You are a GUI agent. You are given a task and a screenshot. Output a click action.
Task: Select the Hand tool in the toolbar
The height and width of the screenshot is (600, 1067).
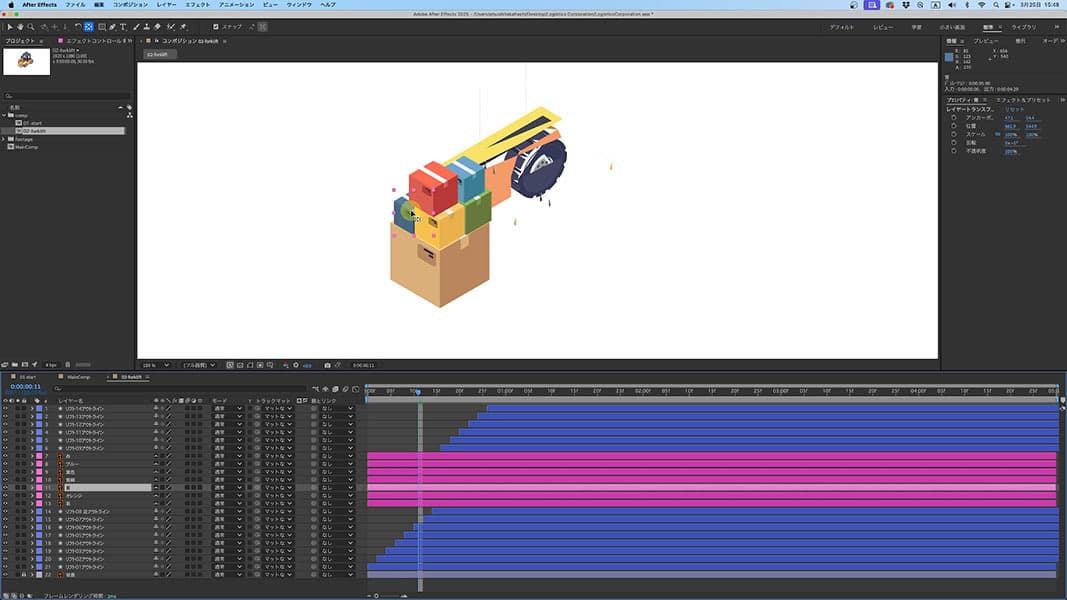click(x=20, y=27)
